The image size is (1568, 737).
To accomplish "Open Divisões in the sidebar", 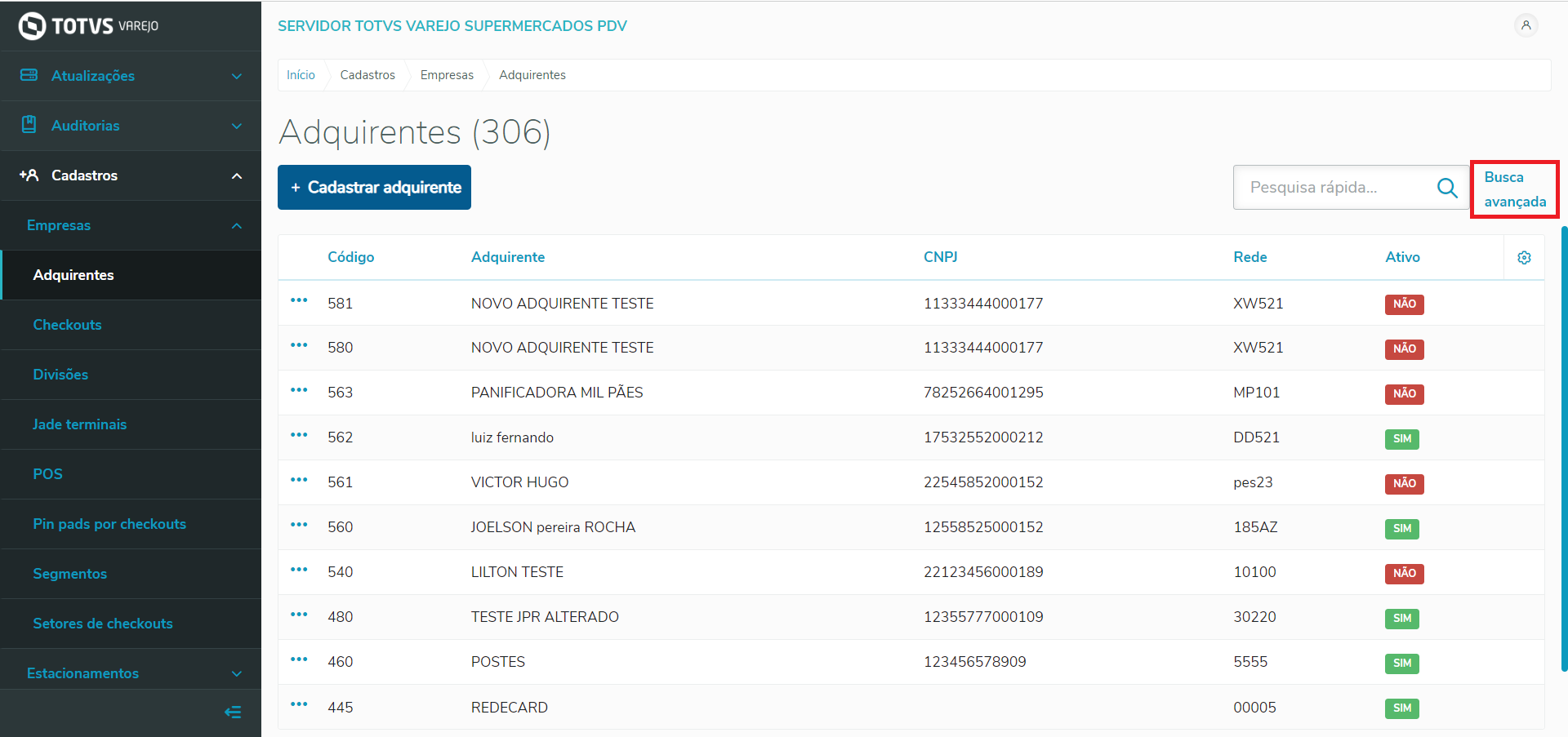I will coord(131,375).
